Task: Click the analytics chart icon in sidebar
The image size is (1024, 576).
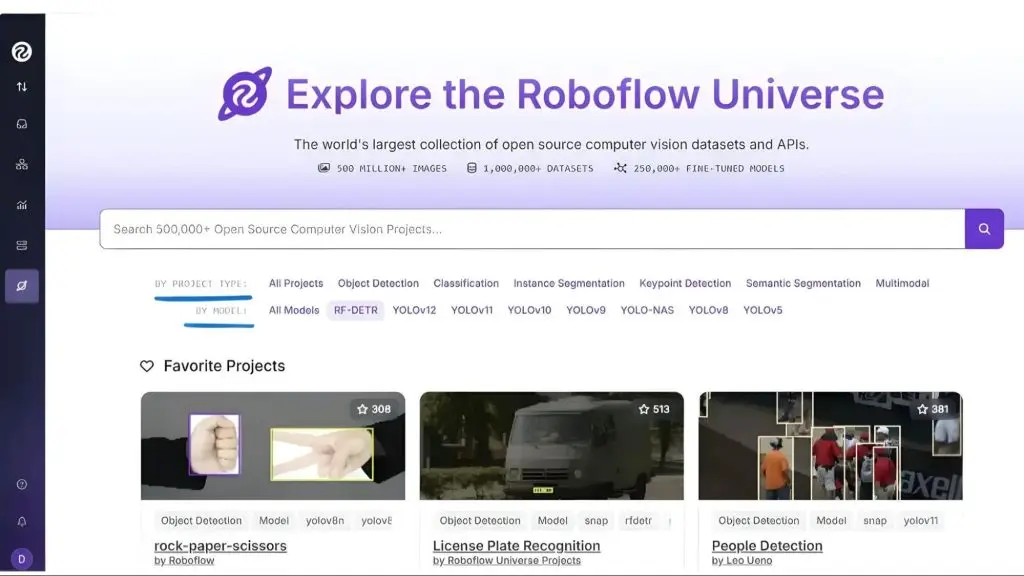Action: pyautogui.click(x=20, y=204)
